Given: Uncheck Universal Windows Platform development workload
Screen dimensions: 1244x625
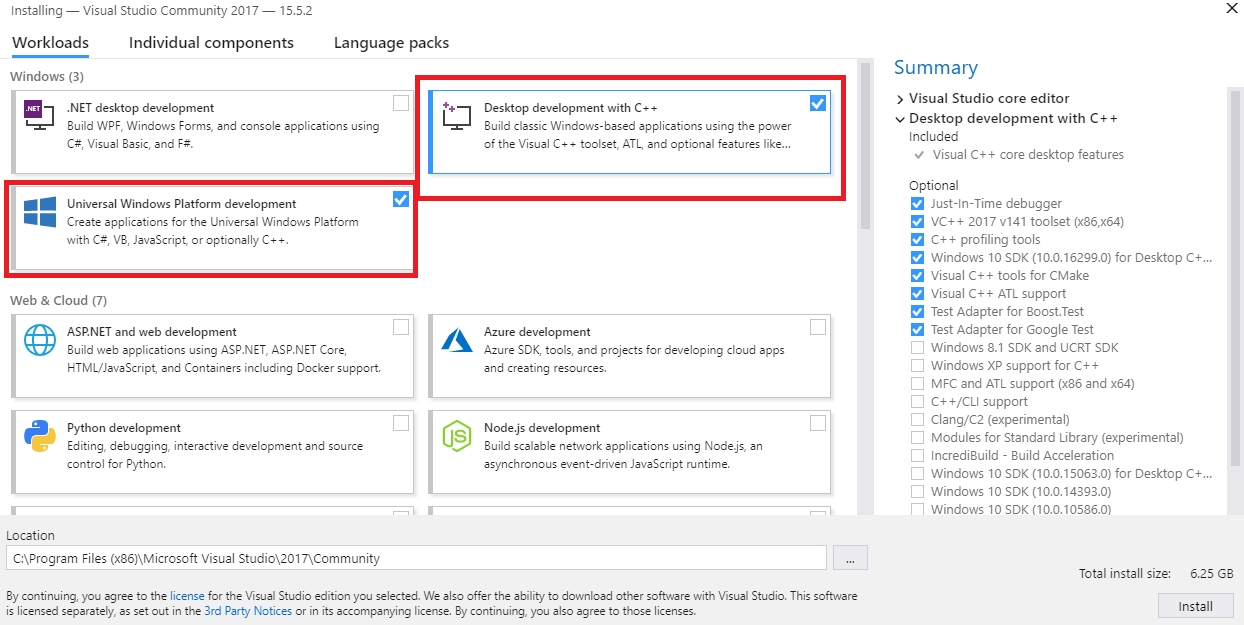Looking at the screenshot, I should pyautogui.click(x=401, y=199).
